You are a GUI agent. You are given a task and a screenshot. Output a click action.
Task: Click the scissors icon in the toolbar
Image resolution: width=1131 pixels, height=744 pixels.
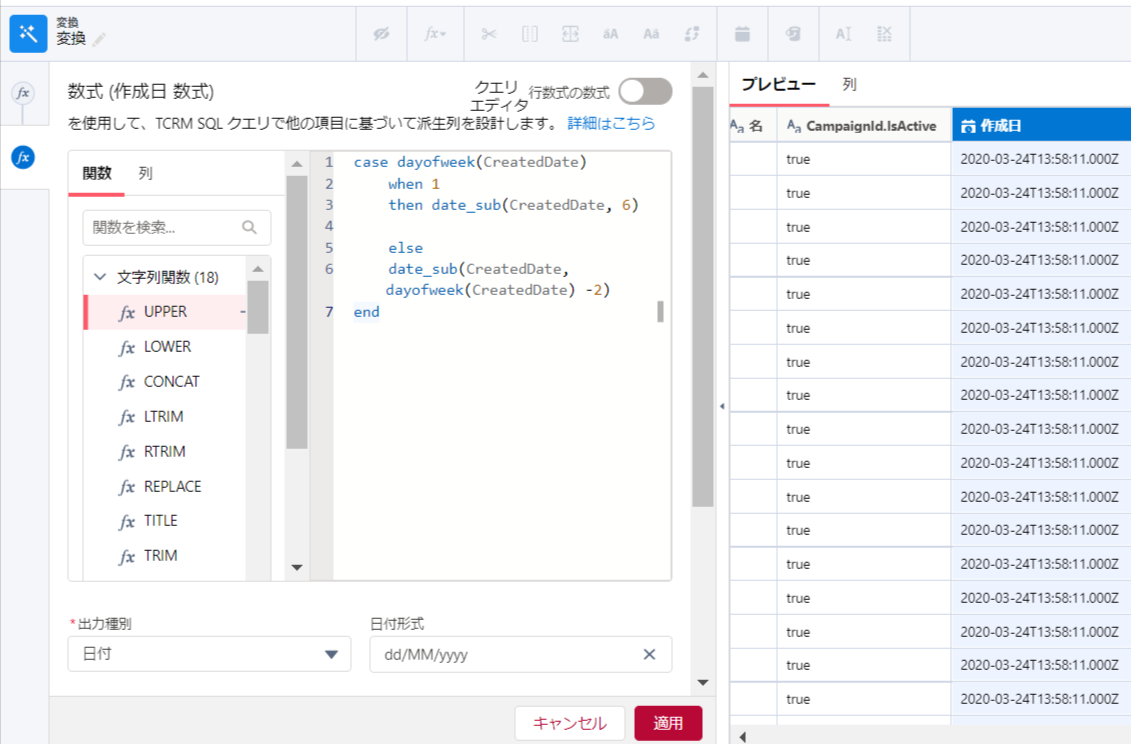tap(488, 33)
